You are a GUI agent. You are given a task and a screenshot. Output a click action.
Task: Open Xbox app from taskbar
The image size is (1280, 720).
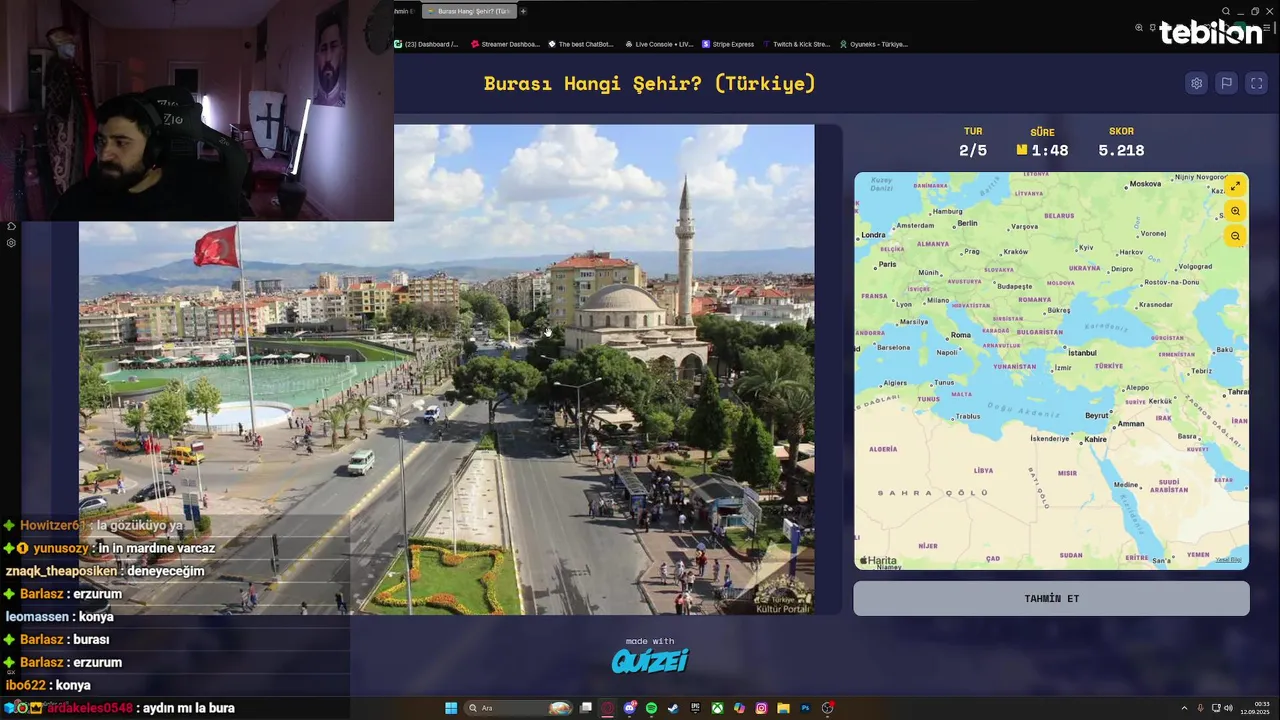(718, 708)
